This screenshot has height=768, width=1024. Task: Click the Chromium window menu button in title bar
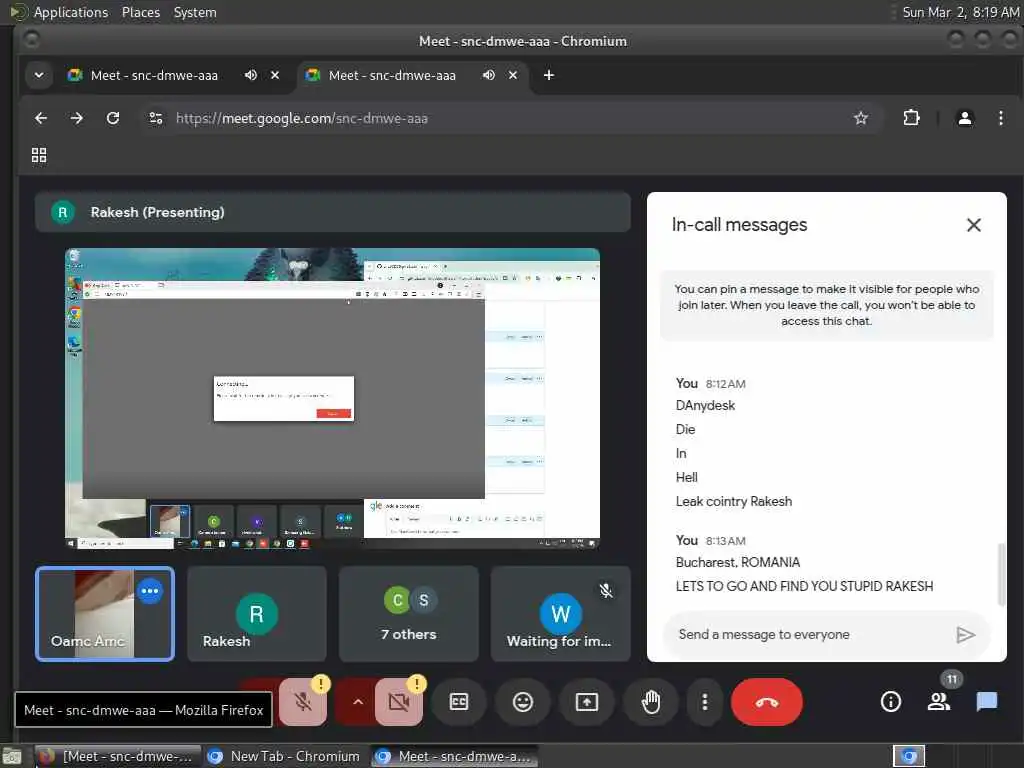point(31,40)
